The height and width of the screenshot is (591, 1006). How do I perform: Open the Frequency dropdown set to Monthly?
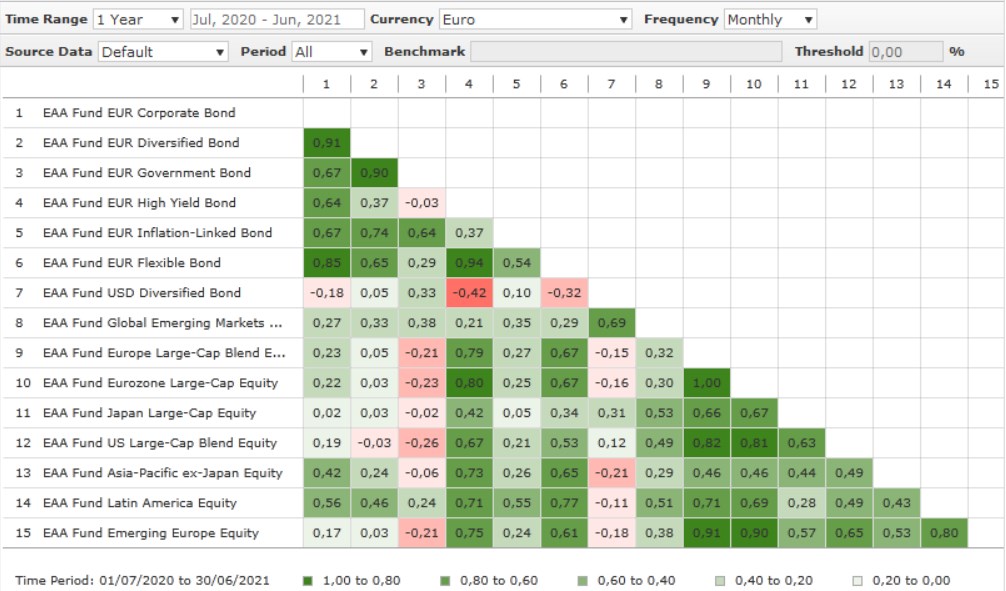pos(769,20)
